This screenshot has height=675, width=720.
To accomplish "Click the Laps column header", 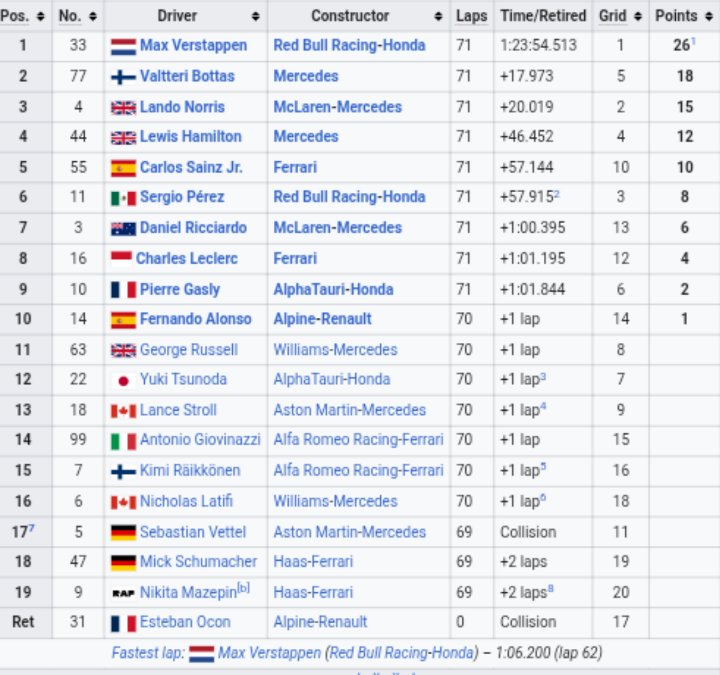I will tap(472, 16).
